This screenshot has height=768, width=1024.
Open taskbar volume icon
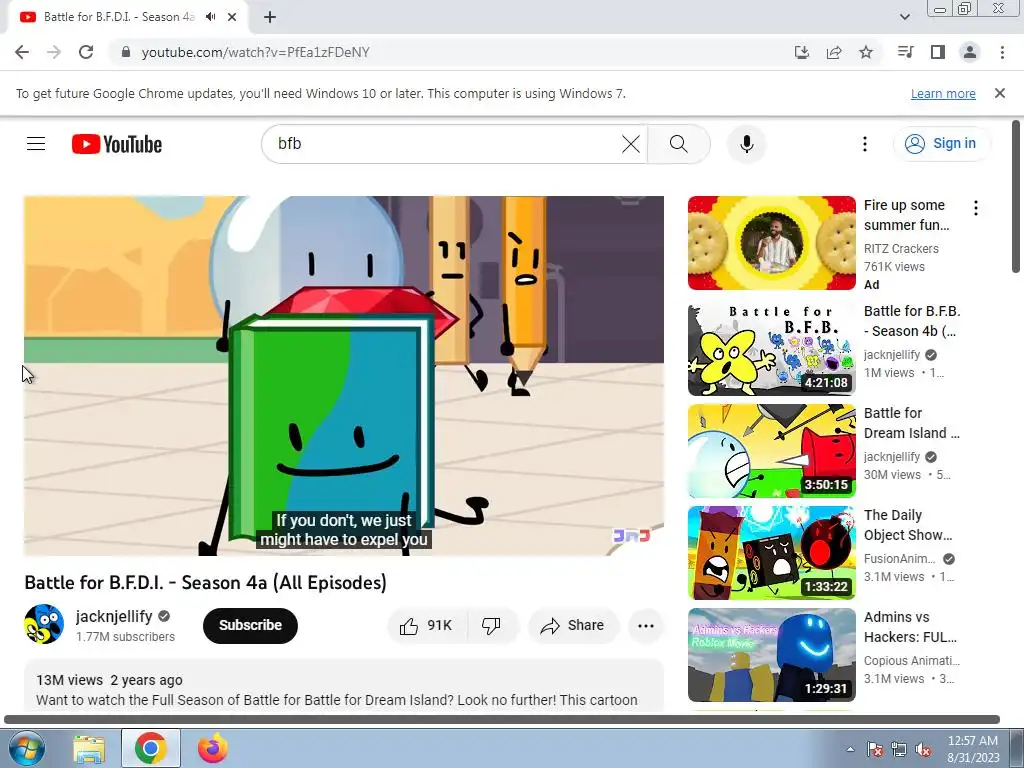point(922,750)
